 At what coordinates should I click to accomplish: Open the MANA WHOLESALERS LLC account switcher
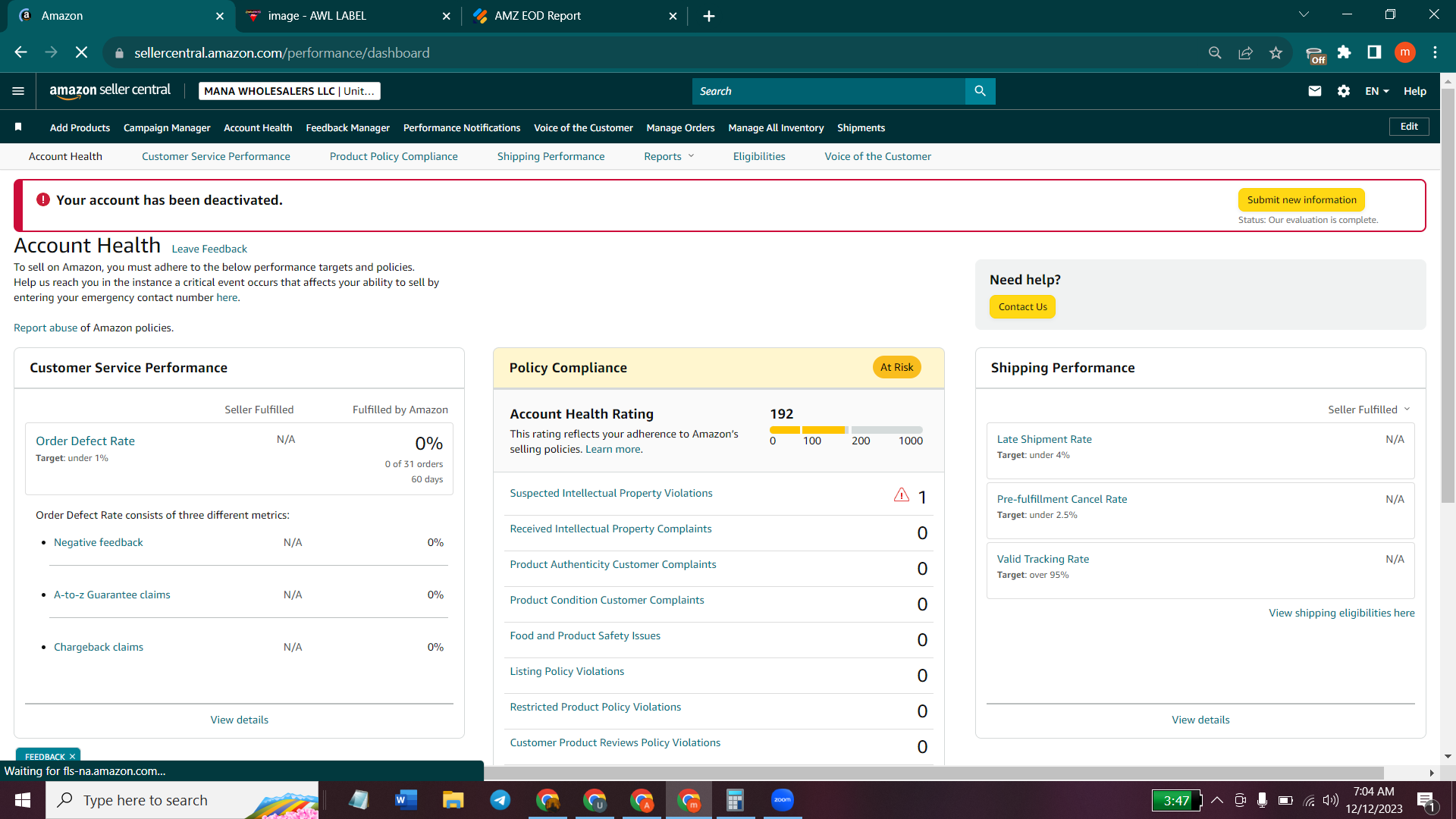coord(290,91)
